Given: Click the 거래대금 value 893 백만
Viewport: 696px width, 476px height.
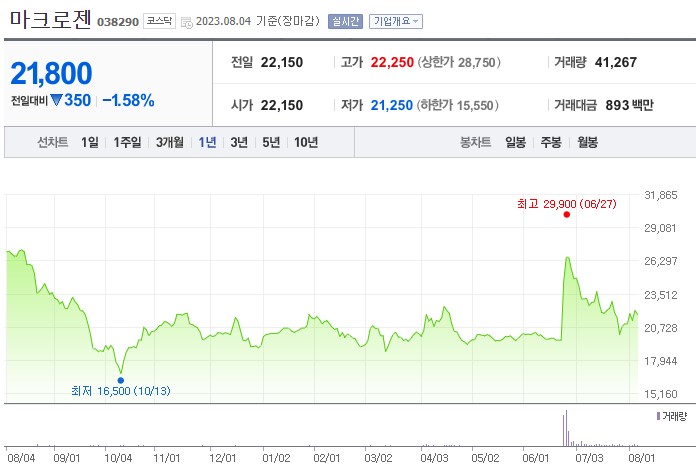Looking at the screenshot, I should [x=629, y=105].
